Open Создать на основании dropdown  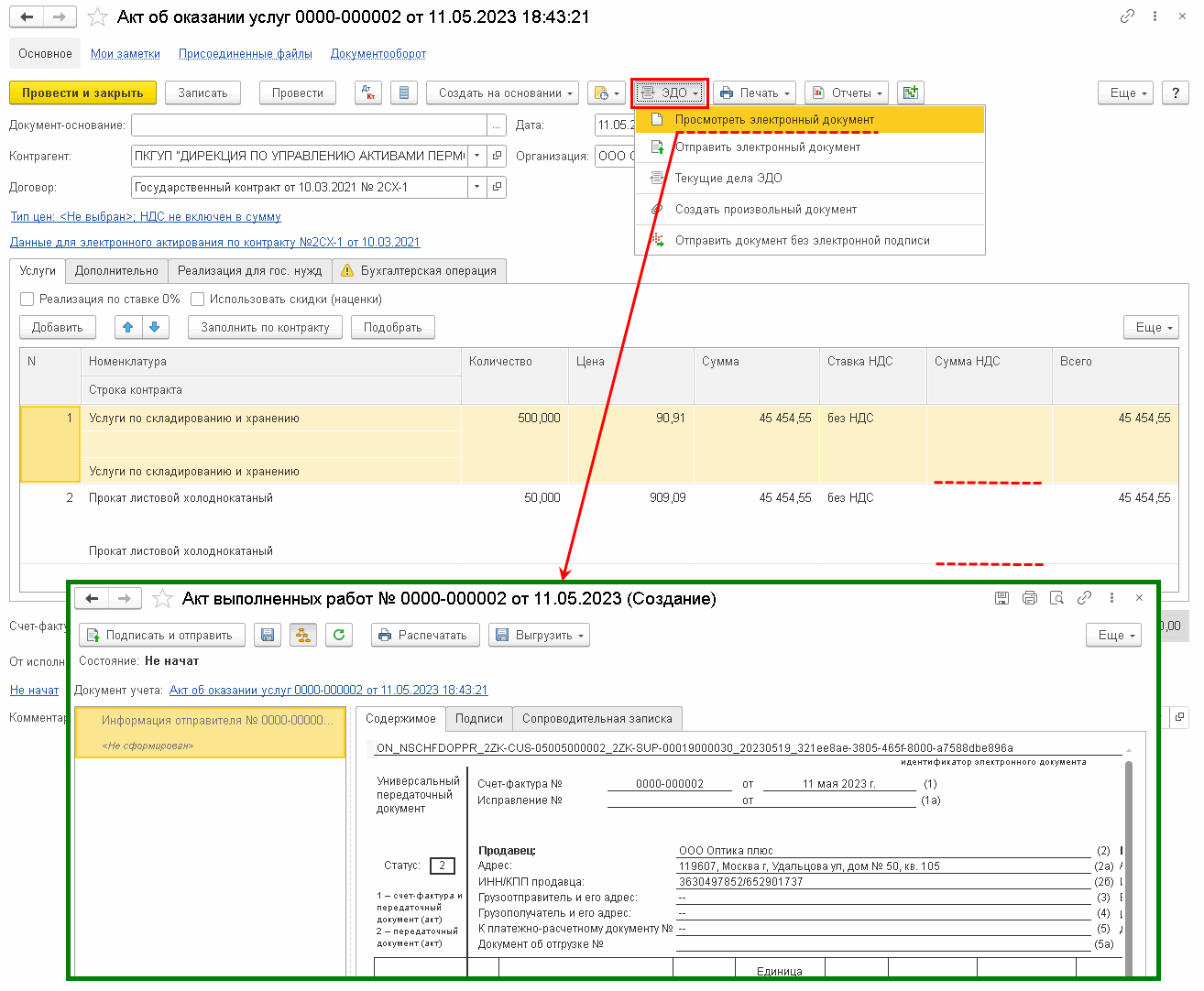tap(502, 93)
